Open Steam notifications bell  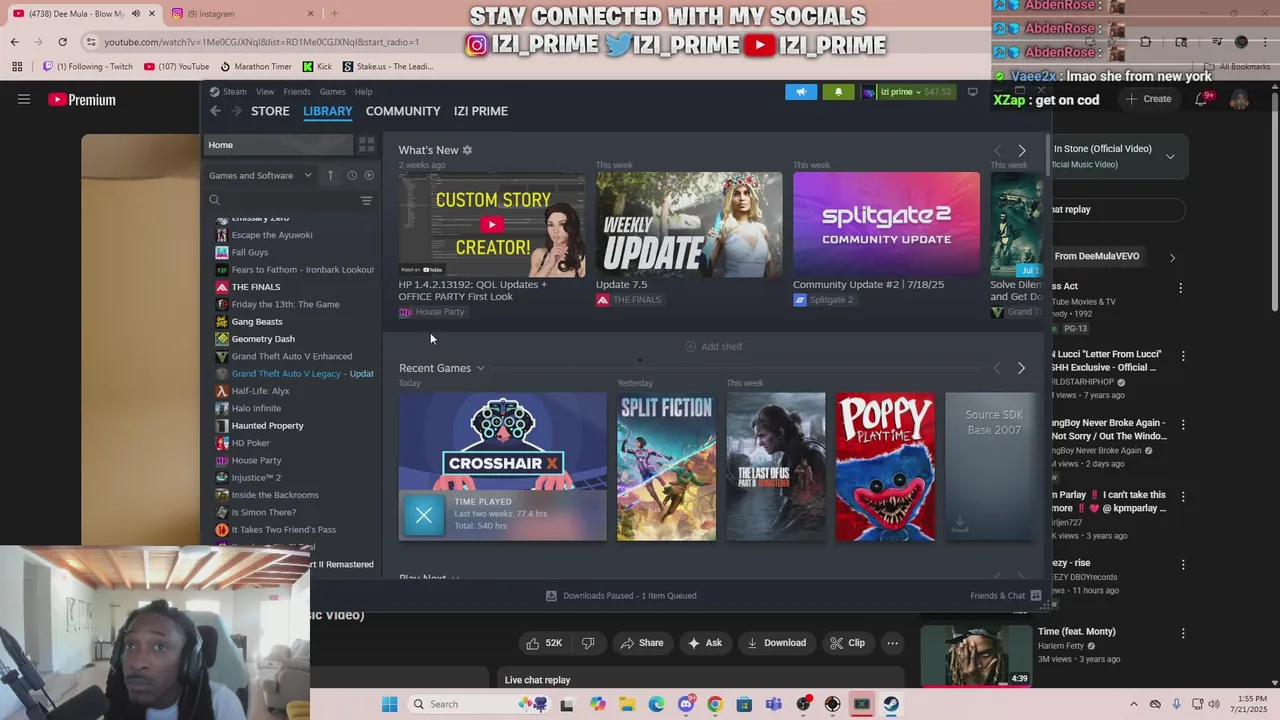tap(838, 92)
